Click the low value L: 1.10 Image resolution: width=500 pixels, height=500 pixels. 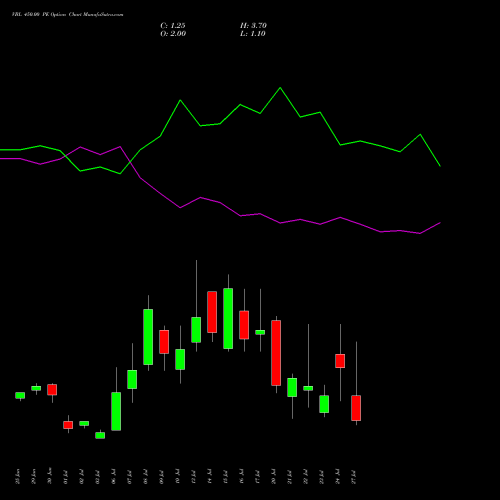(x=253, y=34)
